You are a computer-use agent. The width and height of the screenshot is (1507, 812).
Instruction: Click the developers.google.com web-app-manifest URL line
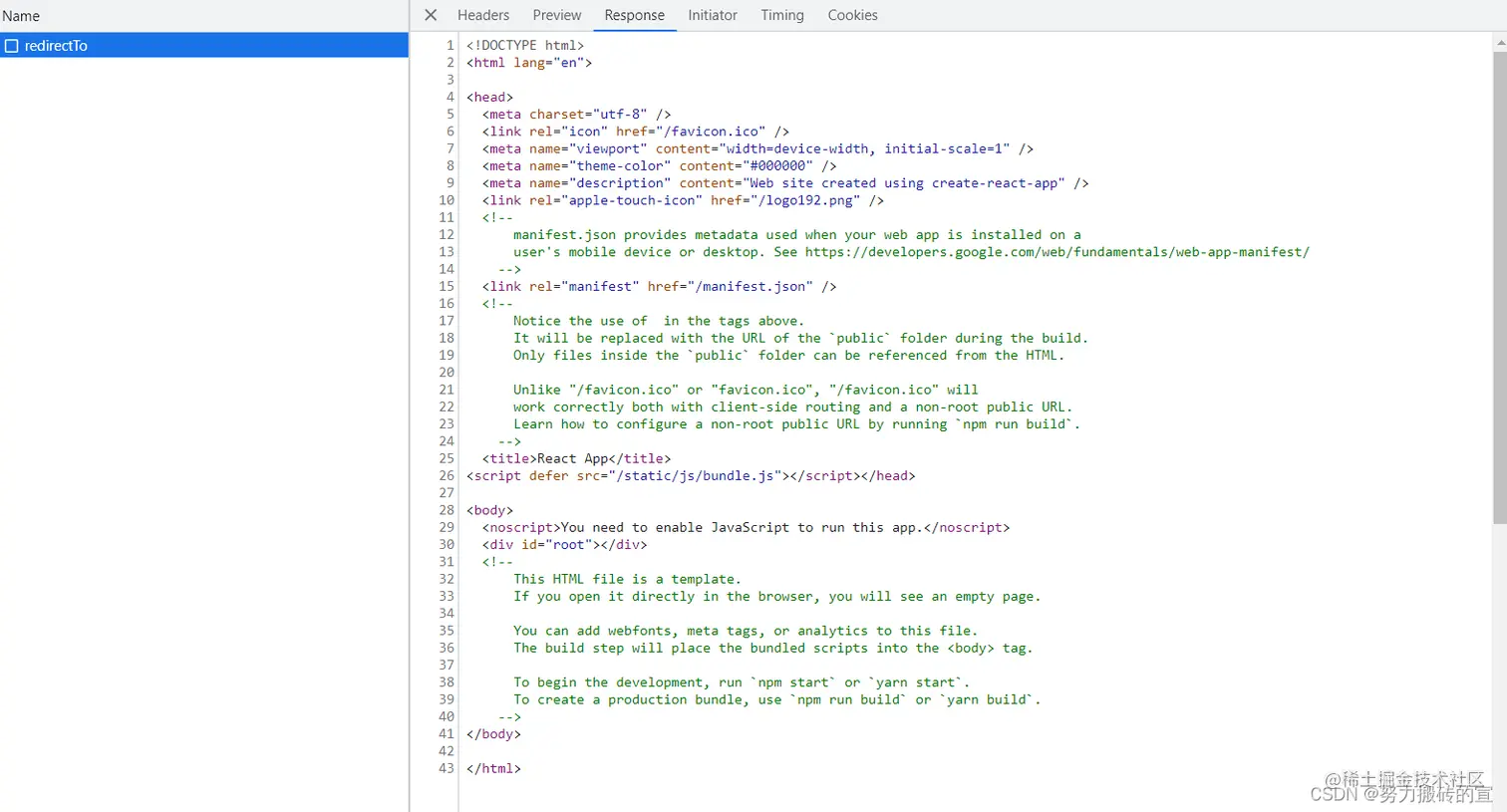click(x=911, y=251)
